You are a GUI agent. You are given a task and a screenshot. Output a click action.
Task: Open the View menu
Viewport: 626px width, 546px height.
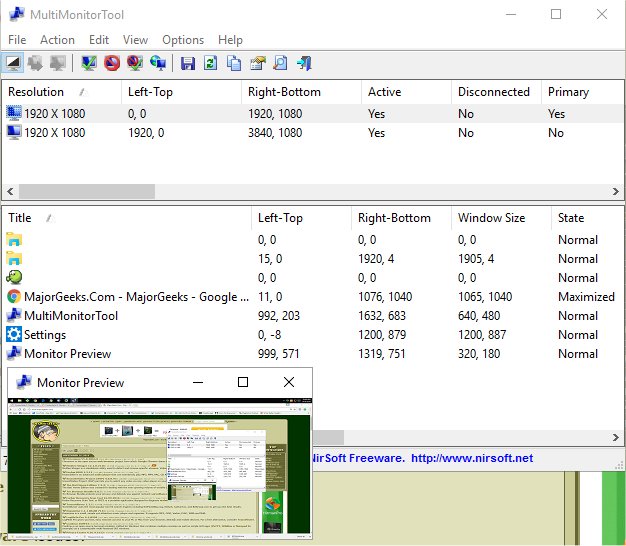(x=135, y=40)
